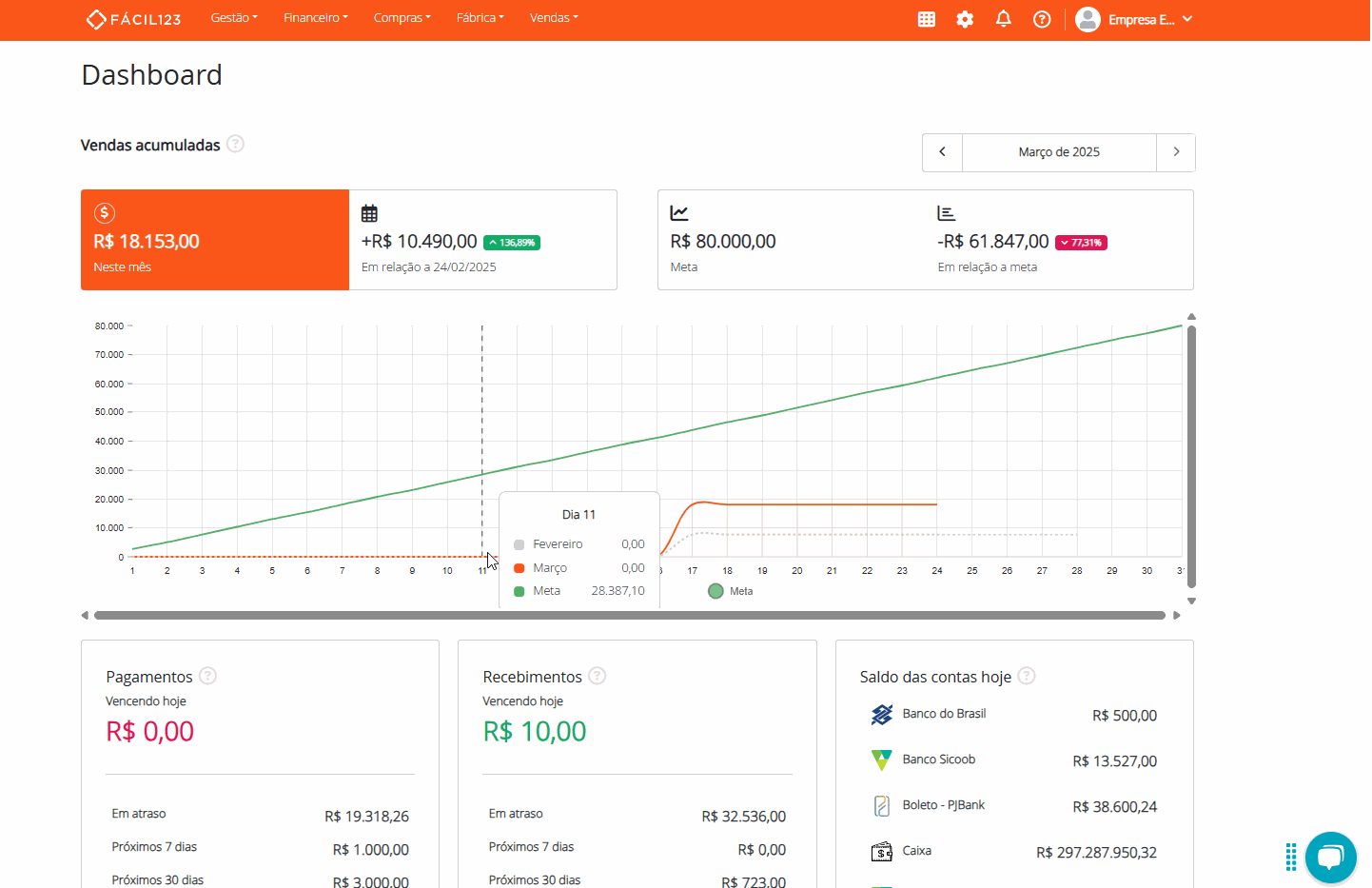Go to previous month with left arrow
Image resolution: width=1372 pixels, height=888 pixels.
(x=942, y=152)
